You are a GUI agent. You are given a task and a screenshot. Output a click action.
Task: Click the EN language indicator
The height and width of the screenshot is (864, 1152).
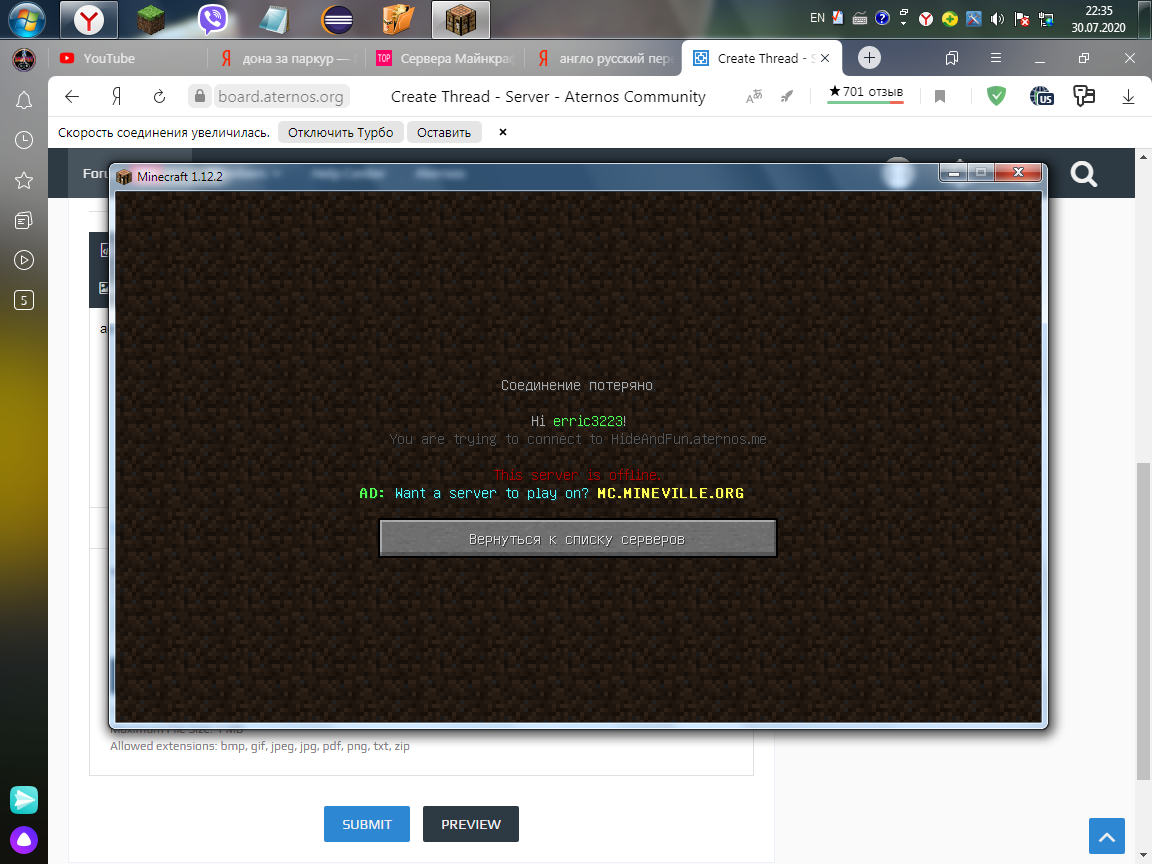click(x=817, y=18)
